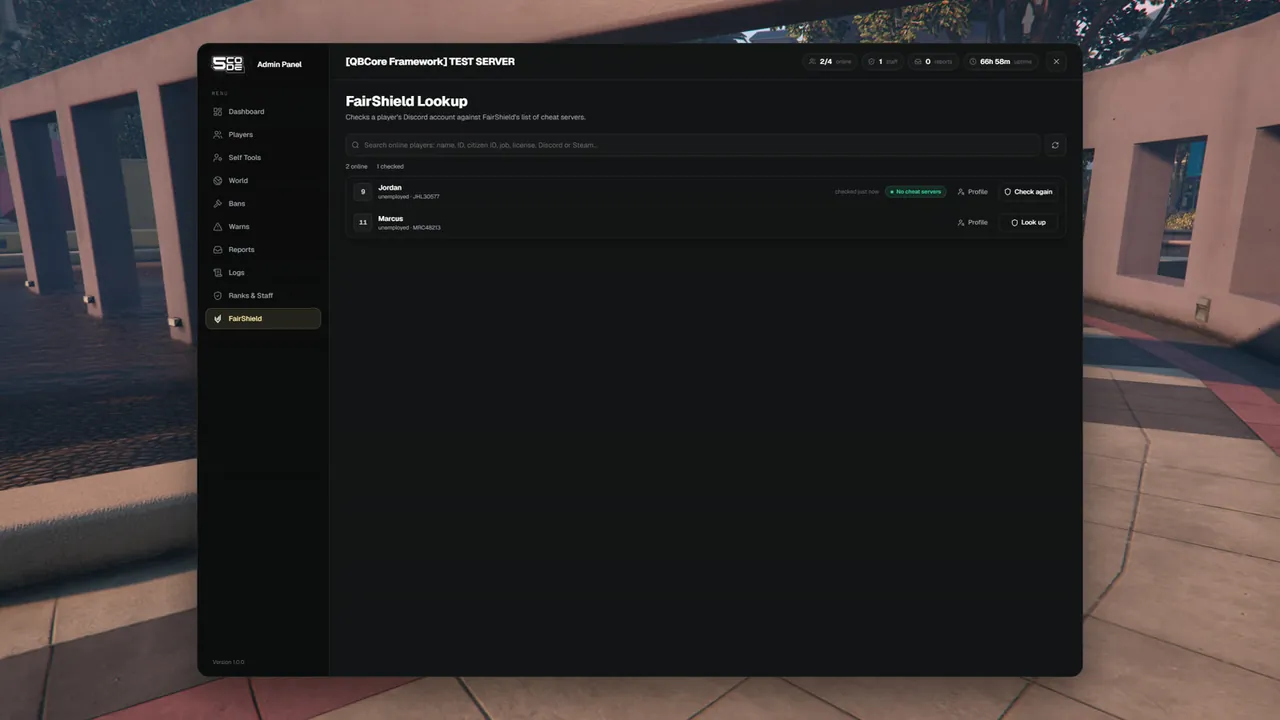
Task: Click the "checked just now" text
Action: [x=857, y=192]
